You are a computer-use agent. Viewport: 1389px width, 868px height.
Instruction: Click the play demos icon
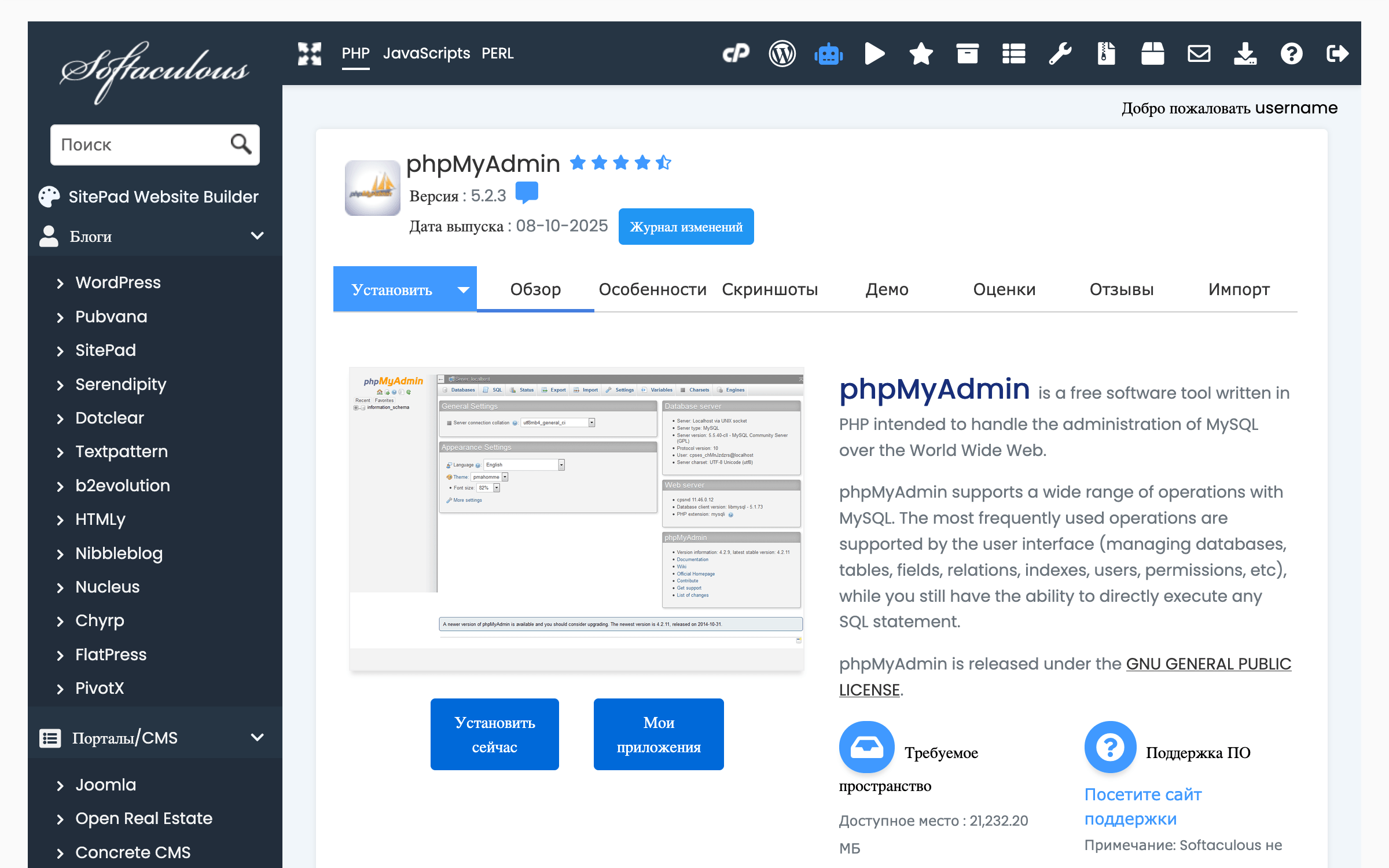pos(874,54)
